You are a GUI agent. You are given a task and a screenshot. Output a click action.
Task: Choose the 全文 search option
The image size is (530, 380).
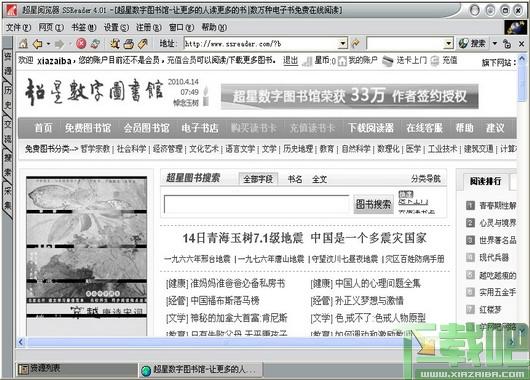(x=319, y=179)
